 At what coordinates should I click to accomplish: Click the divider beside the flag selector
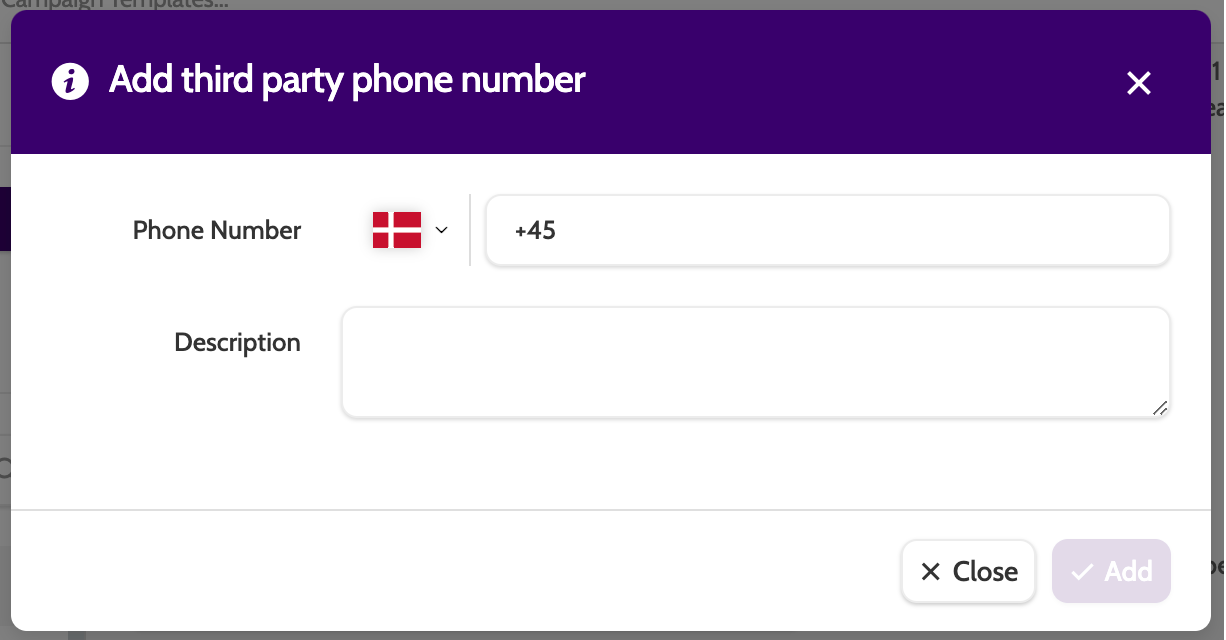(x=470, y=230)
